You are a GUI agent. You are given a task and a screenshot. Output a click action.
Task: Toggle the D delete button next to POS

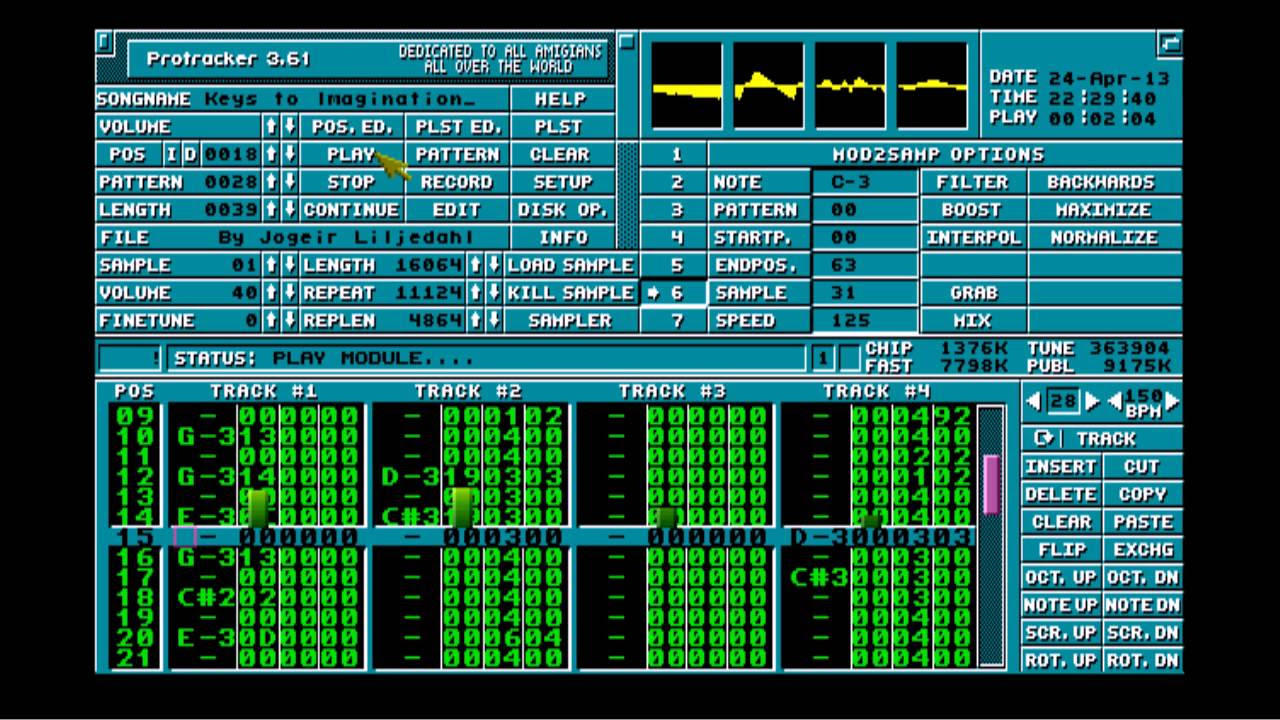190,155
